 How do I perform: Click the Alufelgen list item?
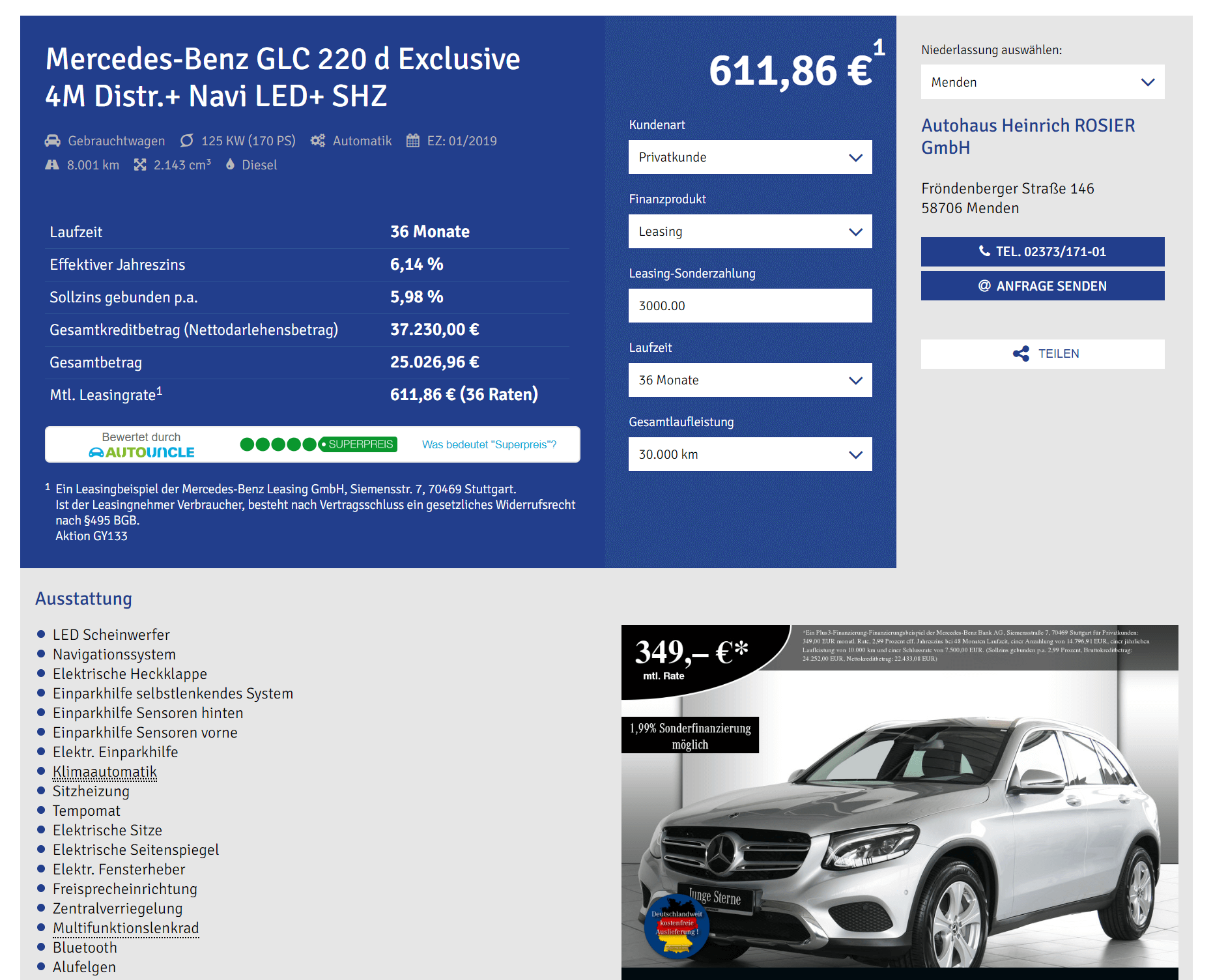[84, 967]
